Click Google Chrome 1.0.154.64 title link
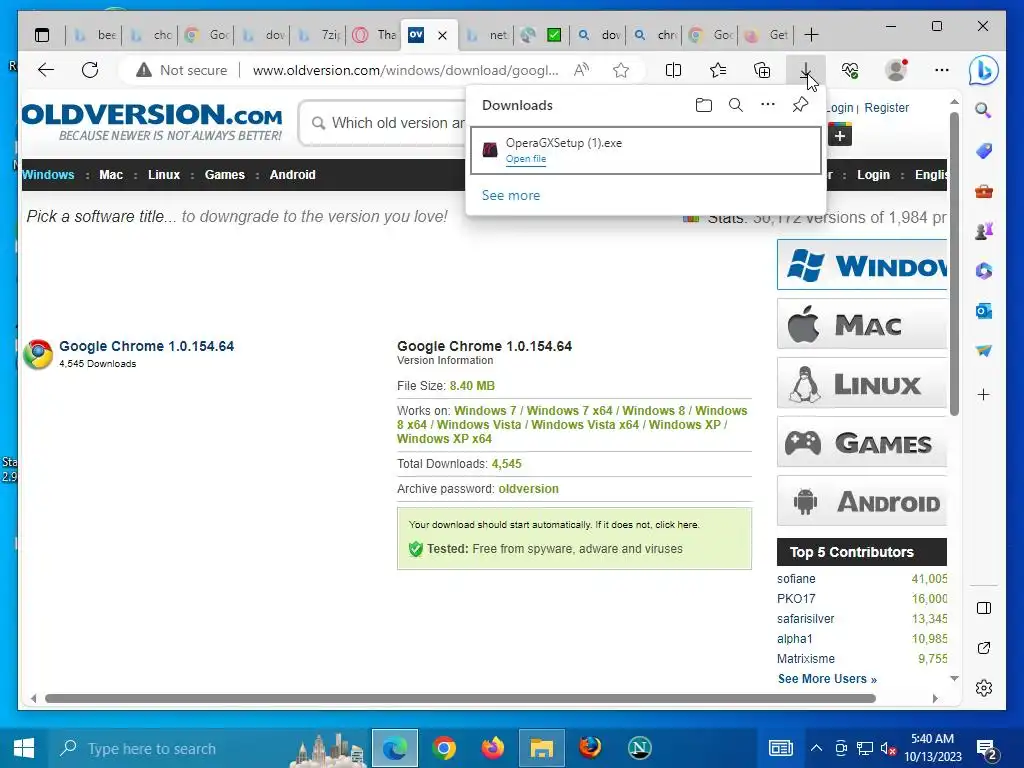Screen dimensions: 1024x768 click(x=146, y=346)
